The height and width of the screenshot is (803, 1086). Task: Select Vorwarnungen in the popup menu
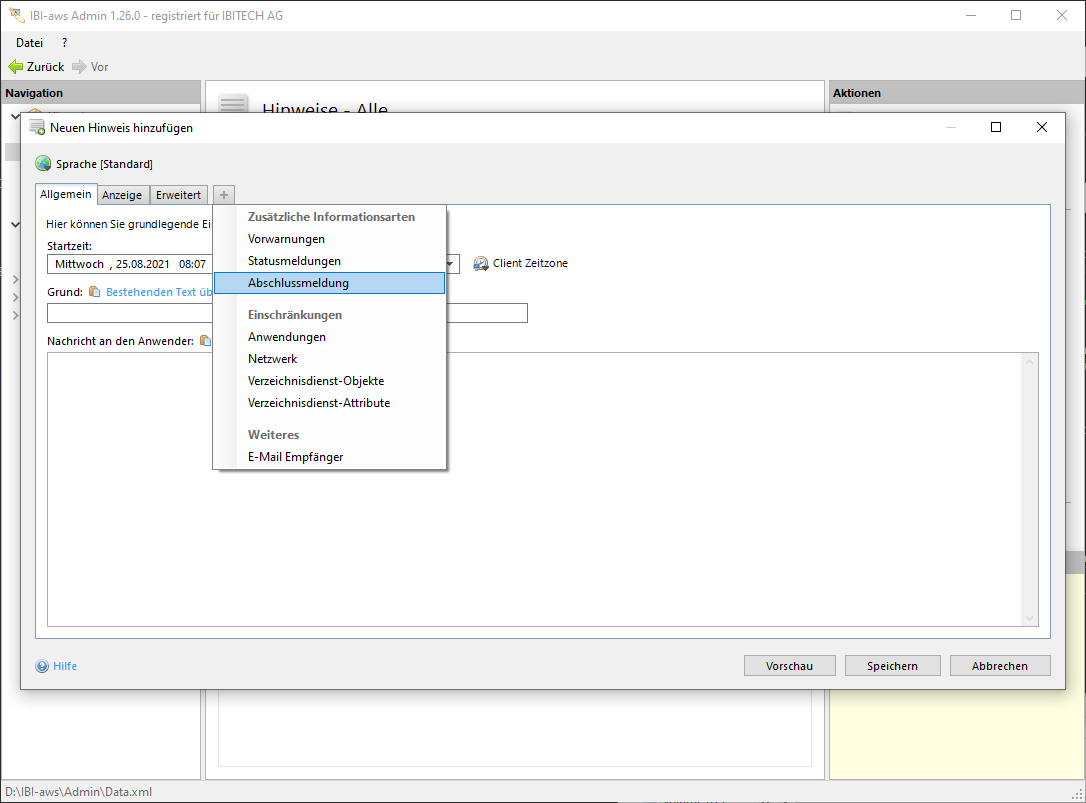(286, 239)
